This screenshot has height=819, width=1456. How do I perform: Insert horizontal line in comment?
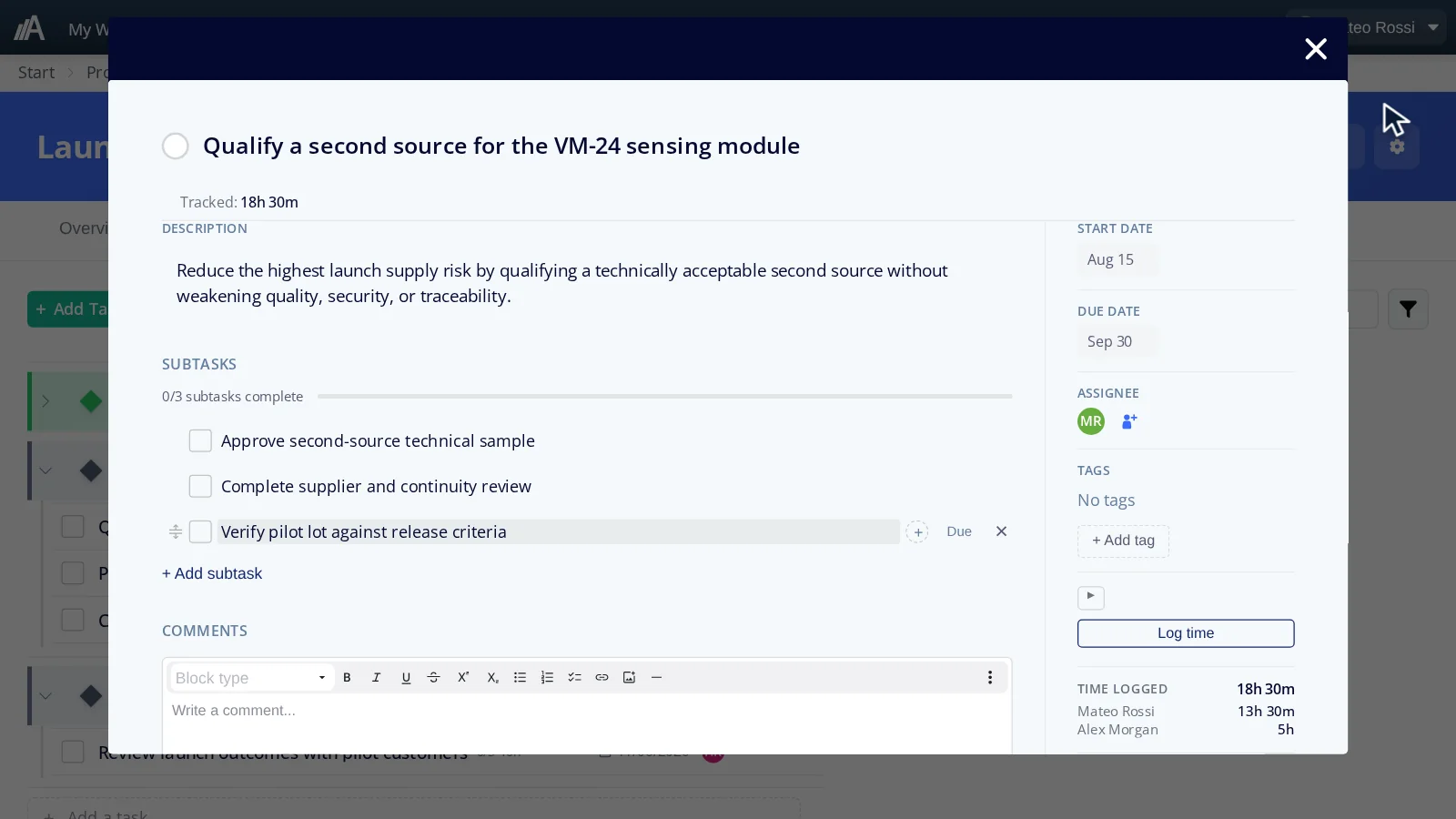[656, 677]
